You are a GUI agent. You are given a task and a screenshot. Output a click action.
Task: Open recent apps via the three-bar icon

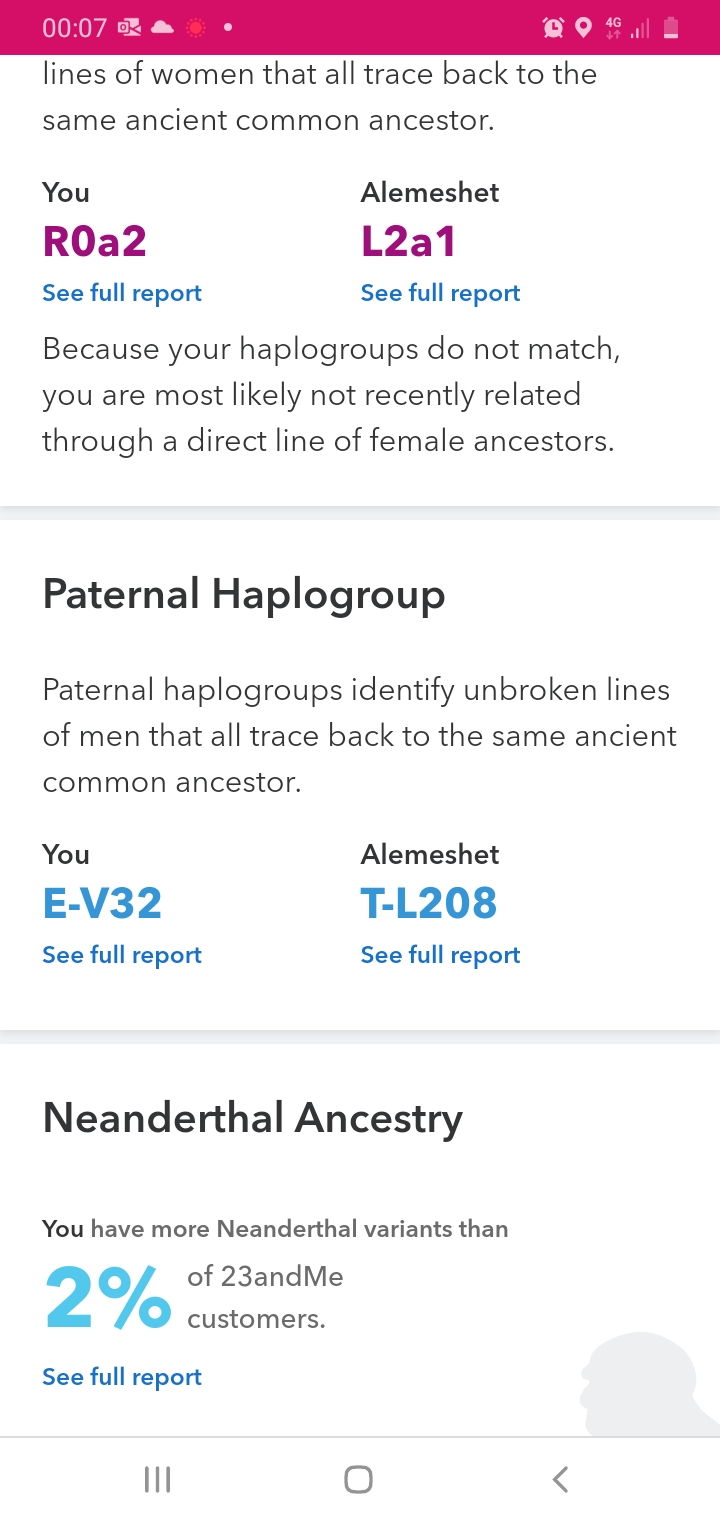tap(157, 1479)
